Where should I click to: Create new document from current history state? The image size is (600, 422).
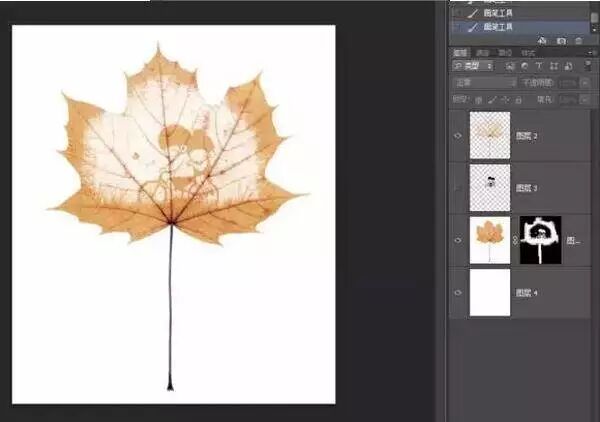click(x=541, y=41)
